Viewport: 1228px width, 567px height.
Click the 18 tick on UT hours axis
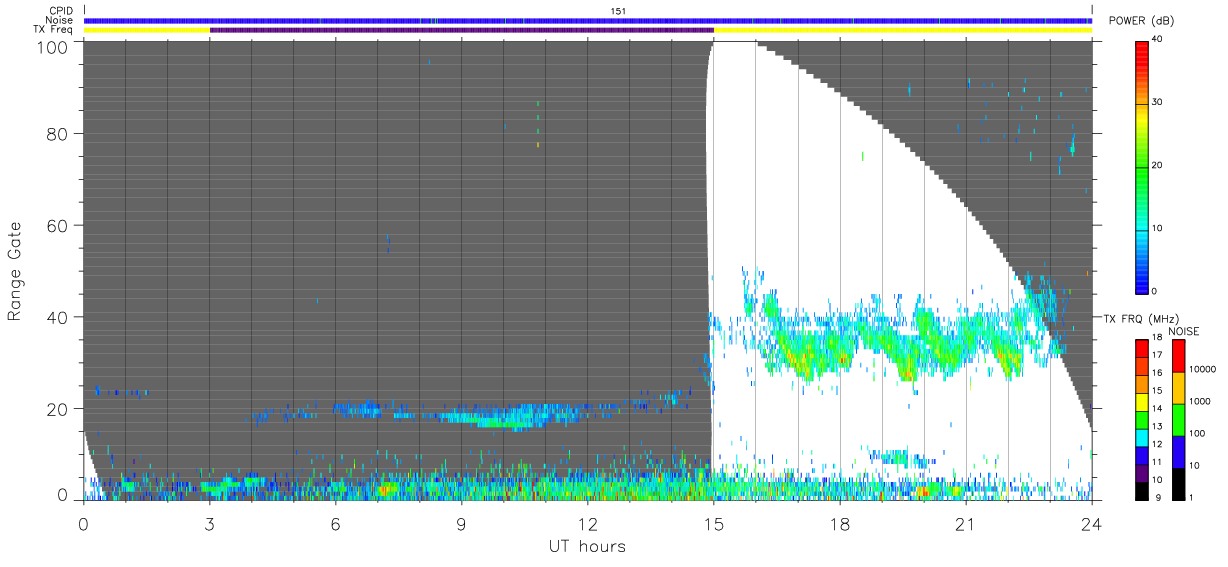[839, 524]
